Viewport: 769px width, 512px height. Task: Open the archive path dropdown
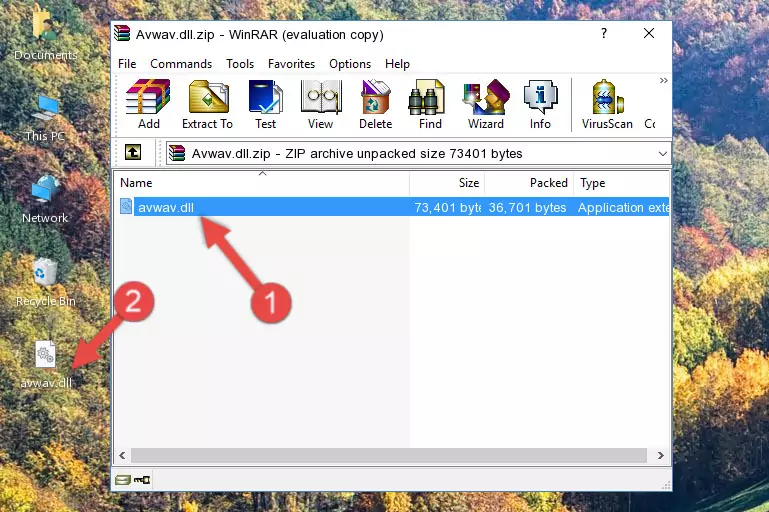click(x=663, y=154)
